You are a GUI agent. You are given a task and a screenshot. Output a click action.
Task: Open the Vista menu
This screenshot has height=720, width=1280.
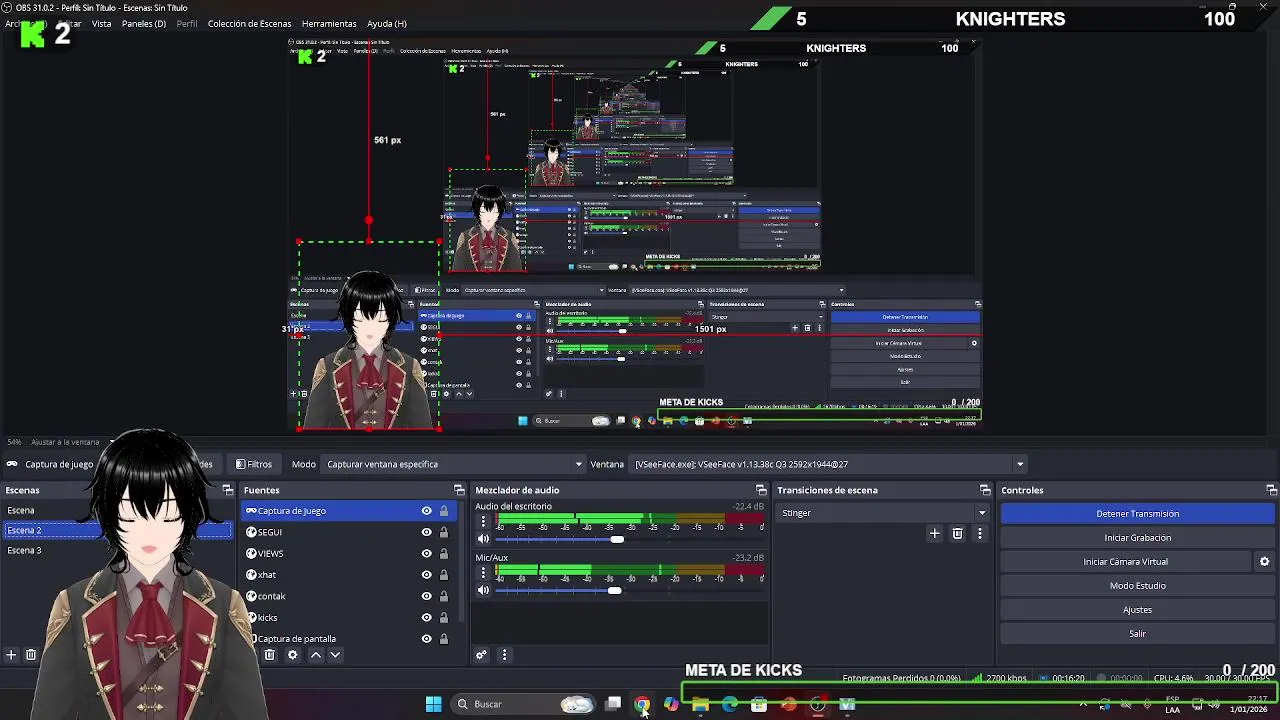pos(101,23)
